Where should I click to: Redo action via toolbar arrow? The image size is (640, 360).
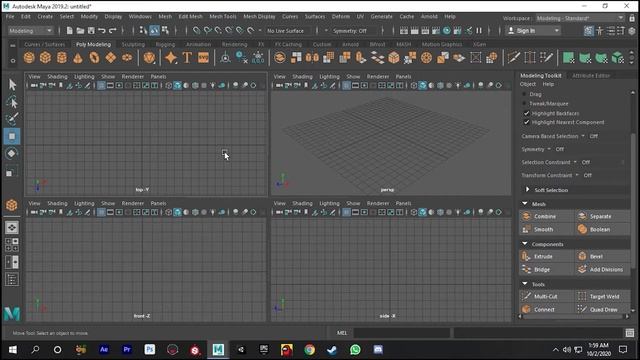click(113, 31)
